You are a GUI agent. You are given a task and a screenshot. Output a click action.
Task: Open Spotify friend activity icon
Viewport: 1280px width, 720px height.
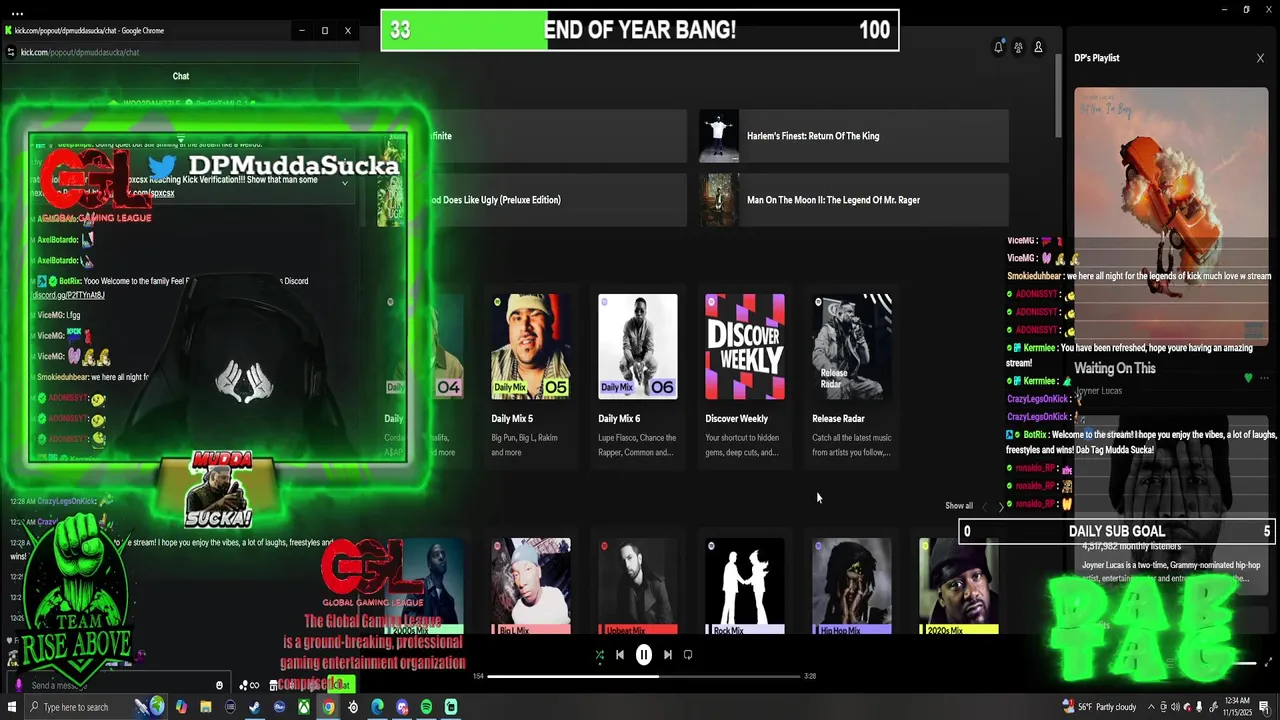coord(1018,47)
